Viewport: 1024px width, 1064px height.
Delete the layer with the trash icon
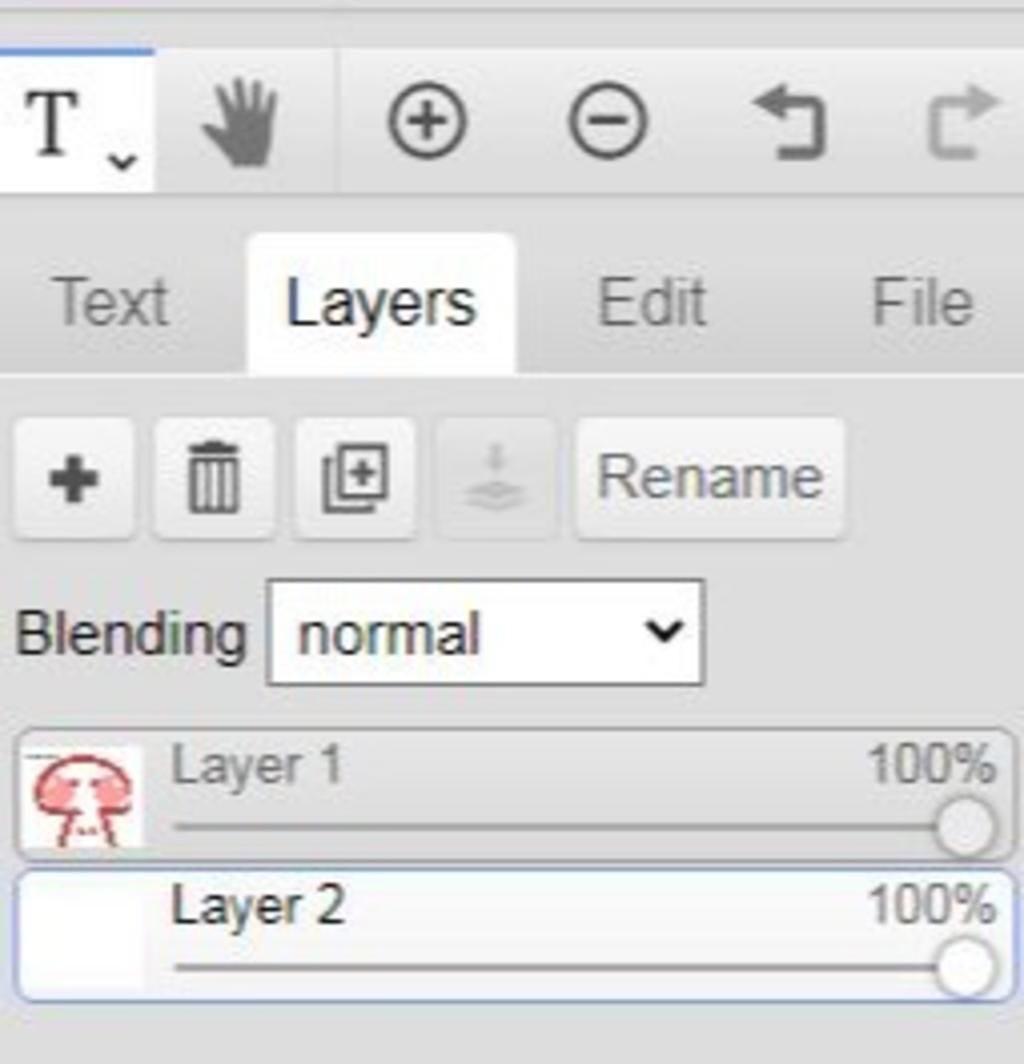click(214, 479)
